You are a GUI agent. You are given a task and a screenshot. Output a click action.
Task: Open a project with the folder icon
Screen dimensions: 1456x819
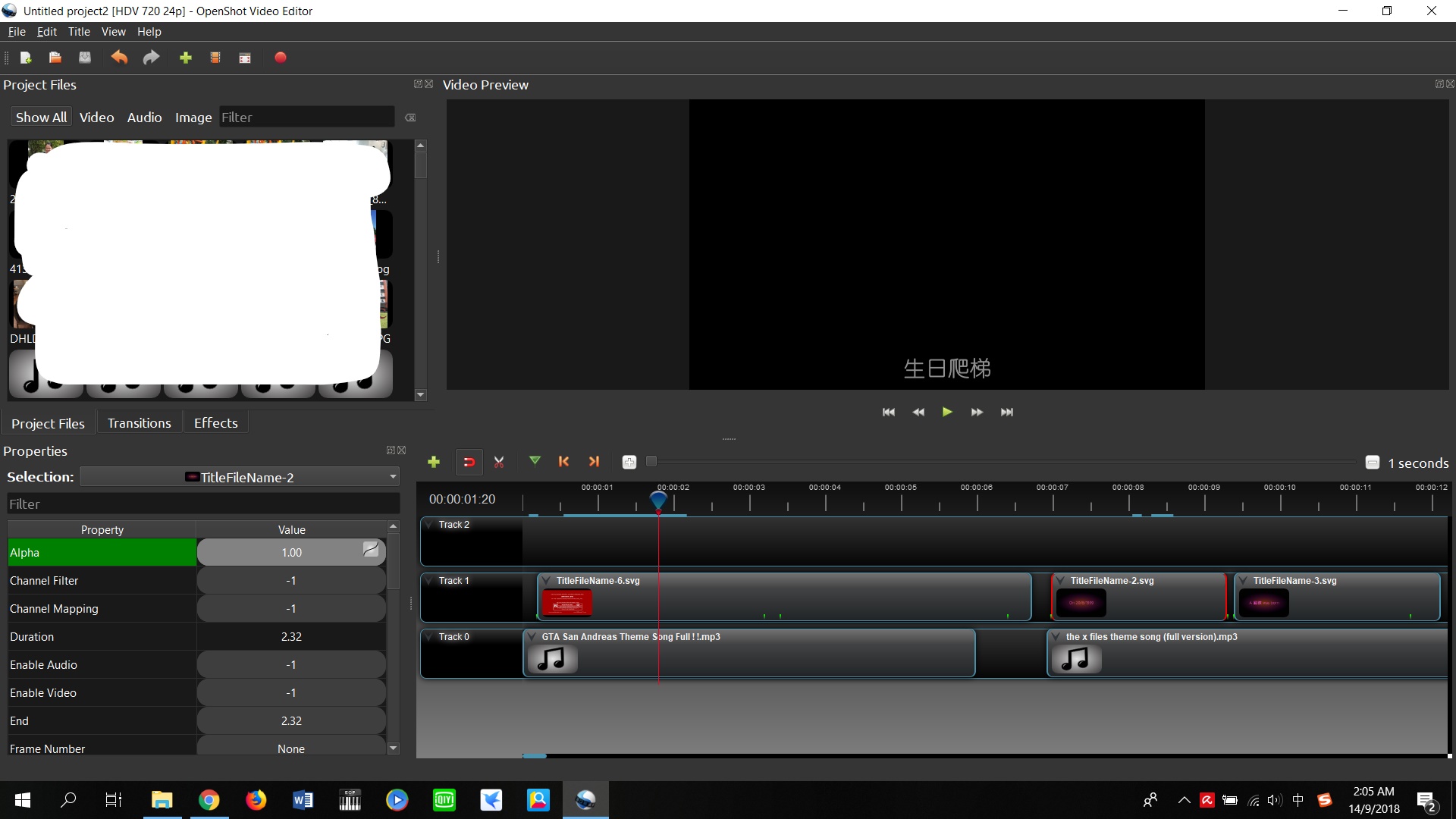tap(55, 58)
